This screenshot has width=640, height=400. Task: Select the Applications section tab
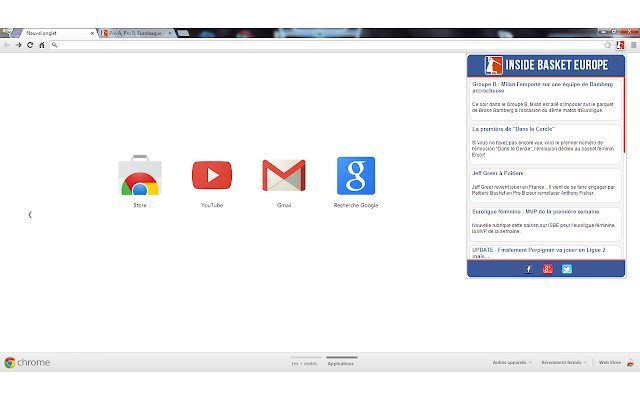pos(341,363)
